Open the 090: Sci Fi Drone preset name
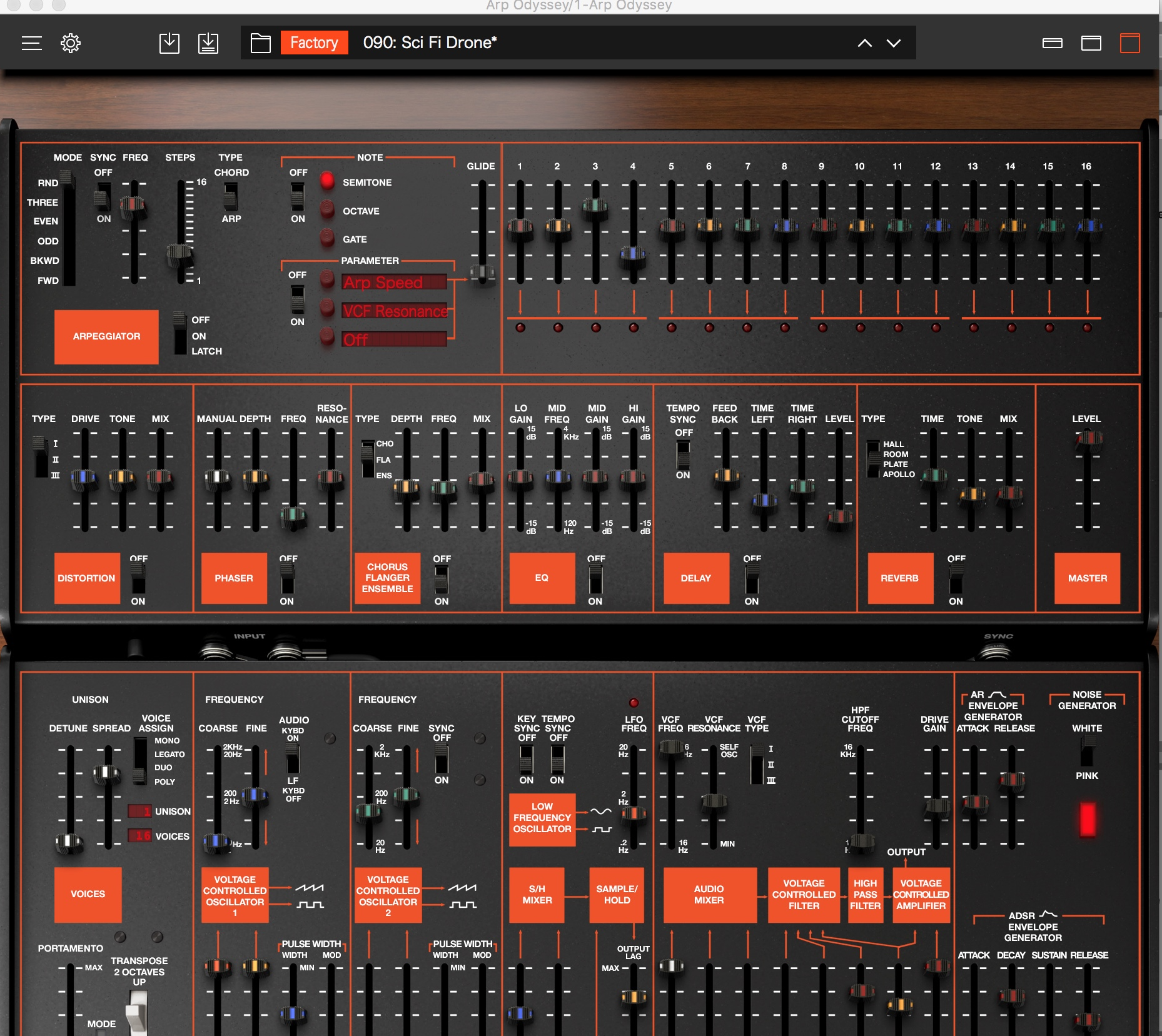The width and height of the screenshot is (1162, 1036). coord(430,43)
